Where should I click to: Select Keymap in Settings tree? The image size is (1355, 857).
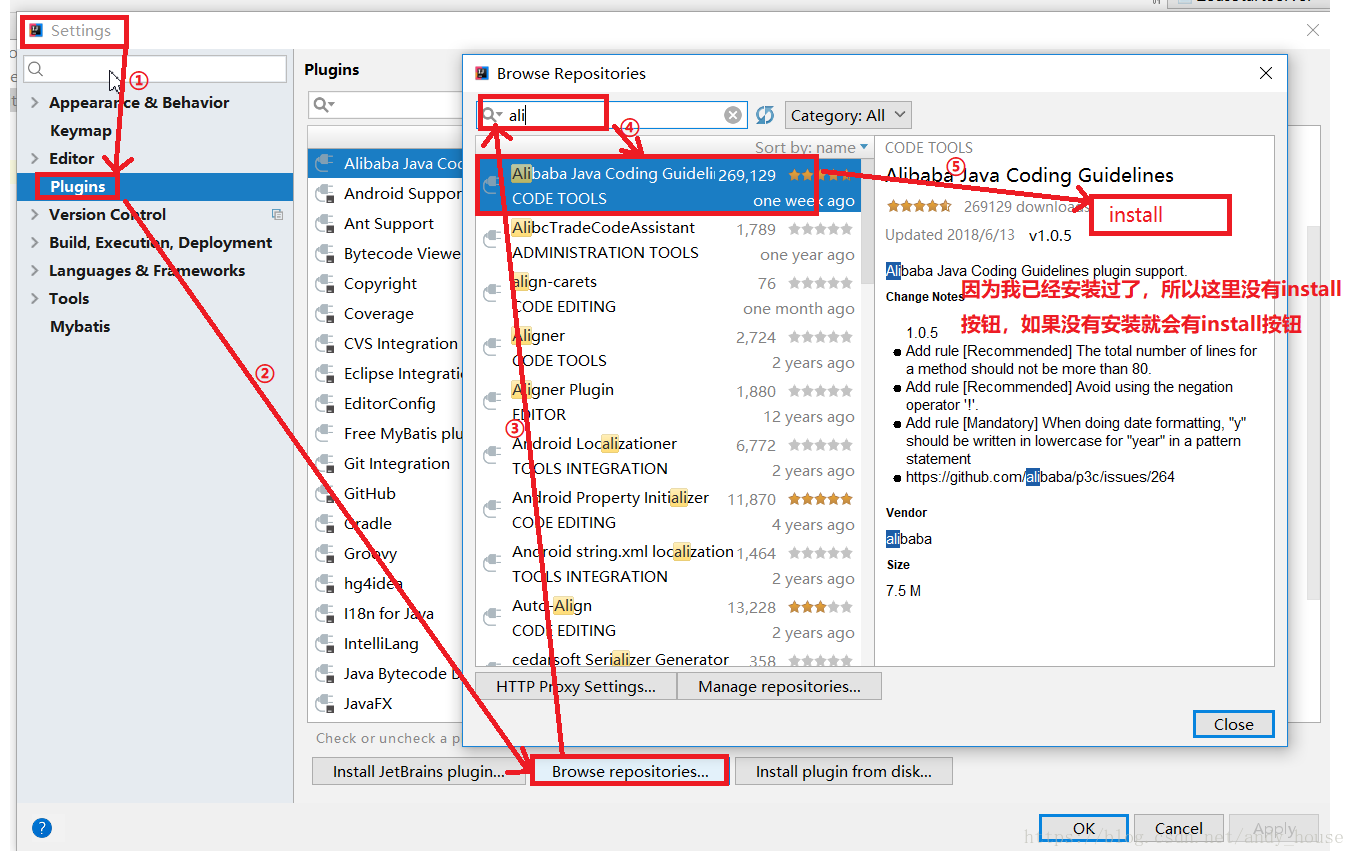coord(81,131)
